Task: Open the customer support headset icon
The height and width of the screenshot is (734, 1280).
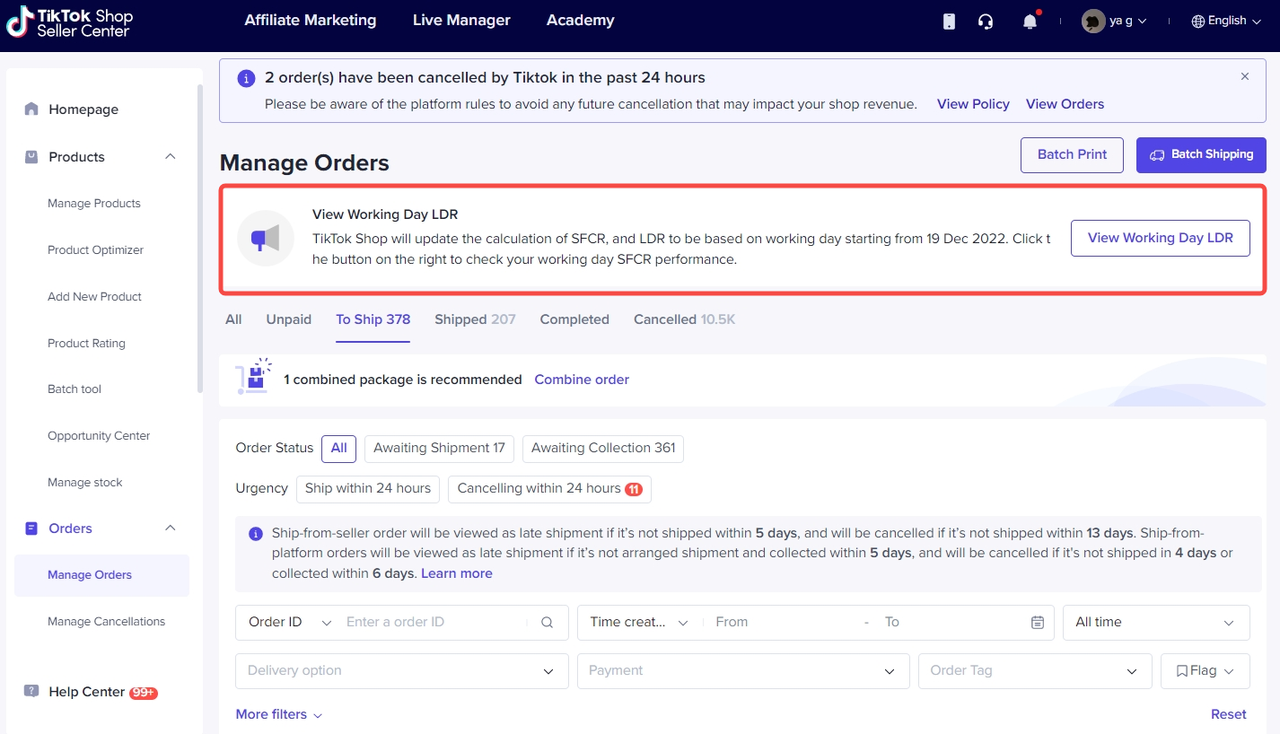Action: [986, 21]
